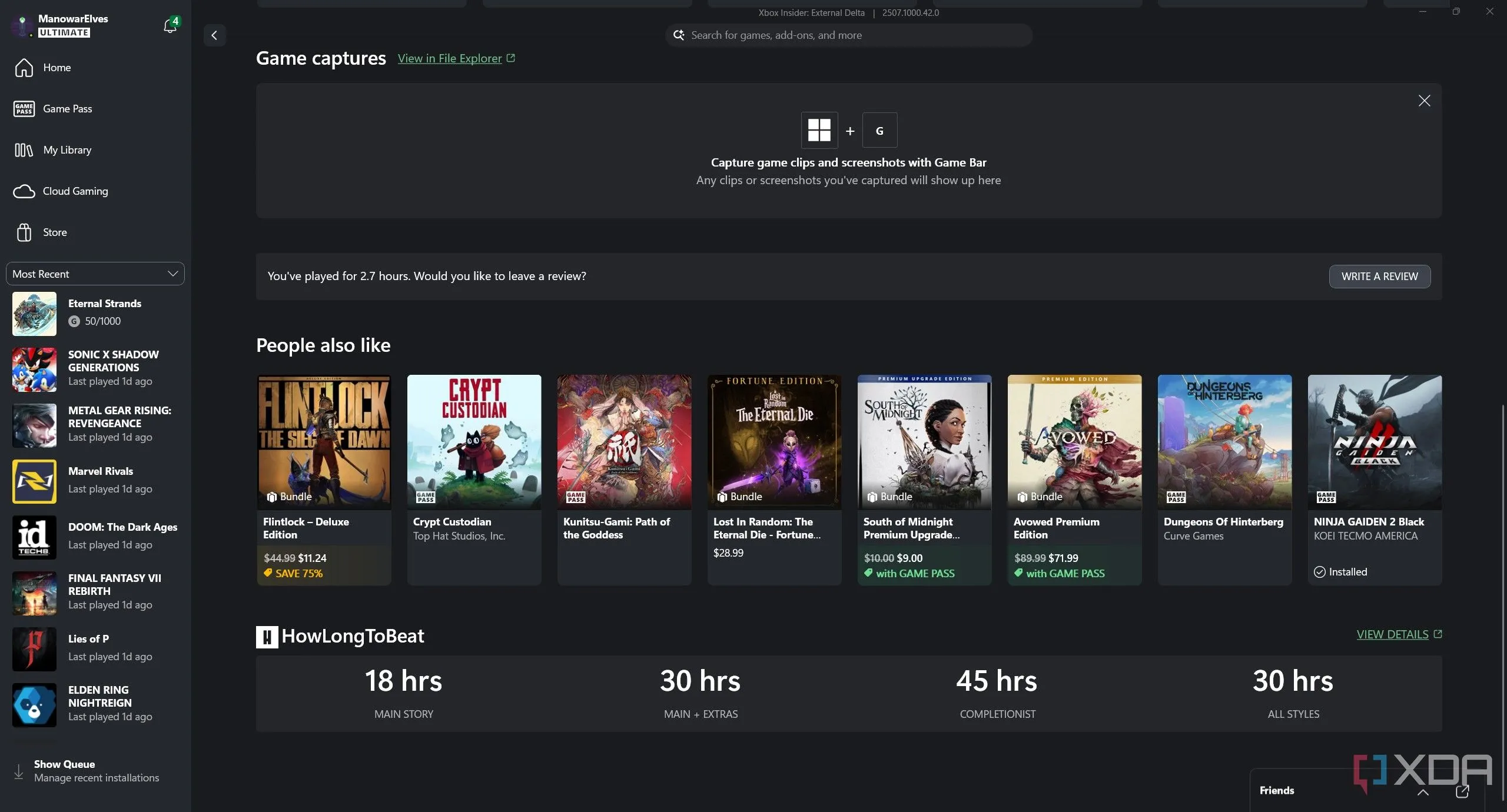Open Home in the sidebar
Screen dimensions: 1507x812
tap(95, 68)
